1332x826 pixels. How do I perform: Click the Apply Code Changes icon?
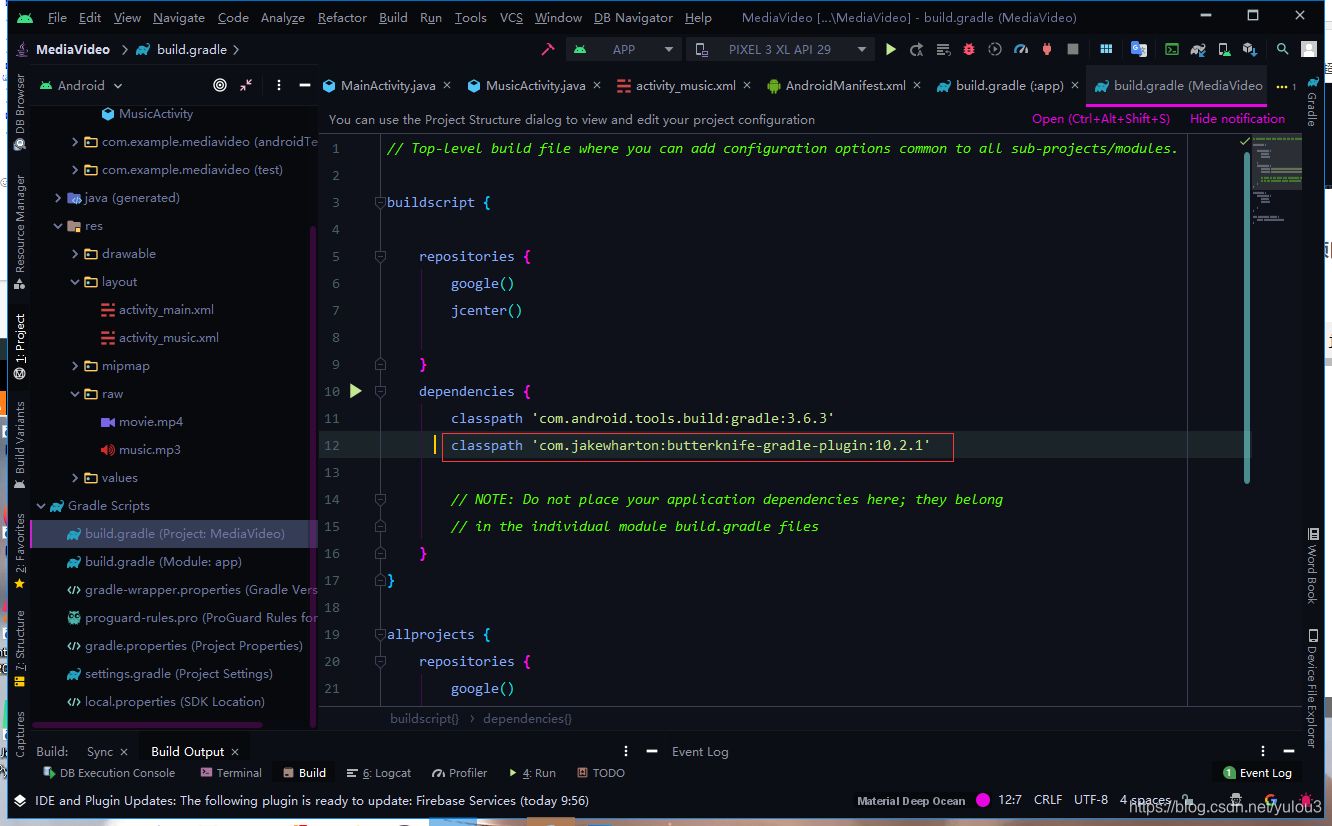pyautogui.click(x=943, y=49)
